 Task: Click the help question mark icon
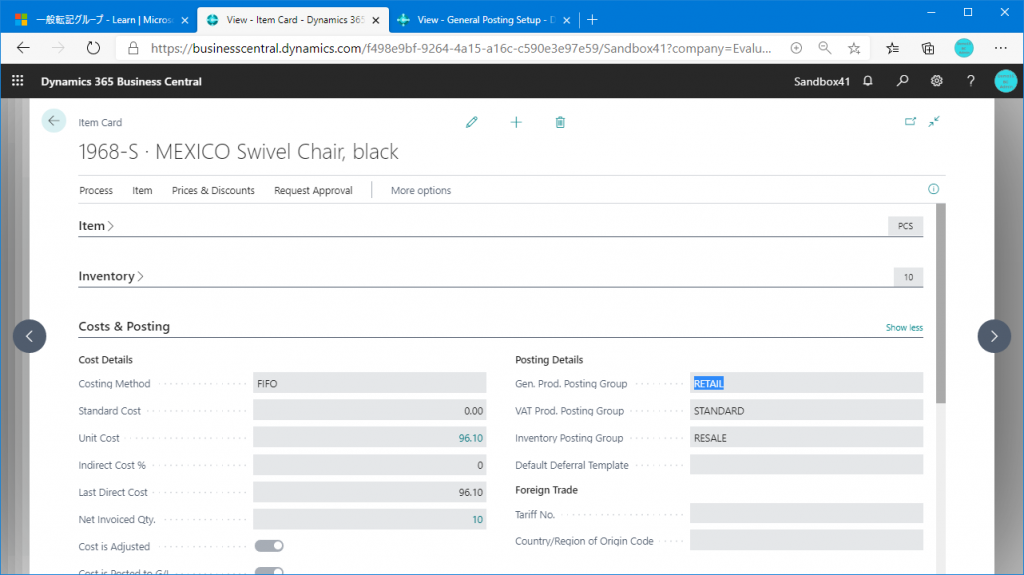(x=970, y=81)
